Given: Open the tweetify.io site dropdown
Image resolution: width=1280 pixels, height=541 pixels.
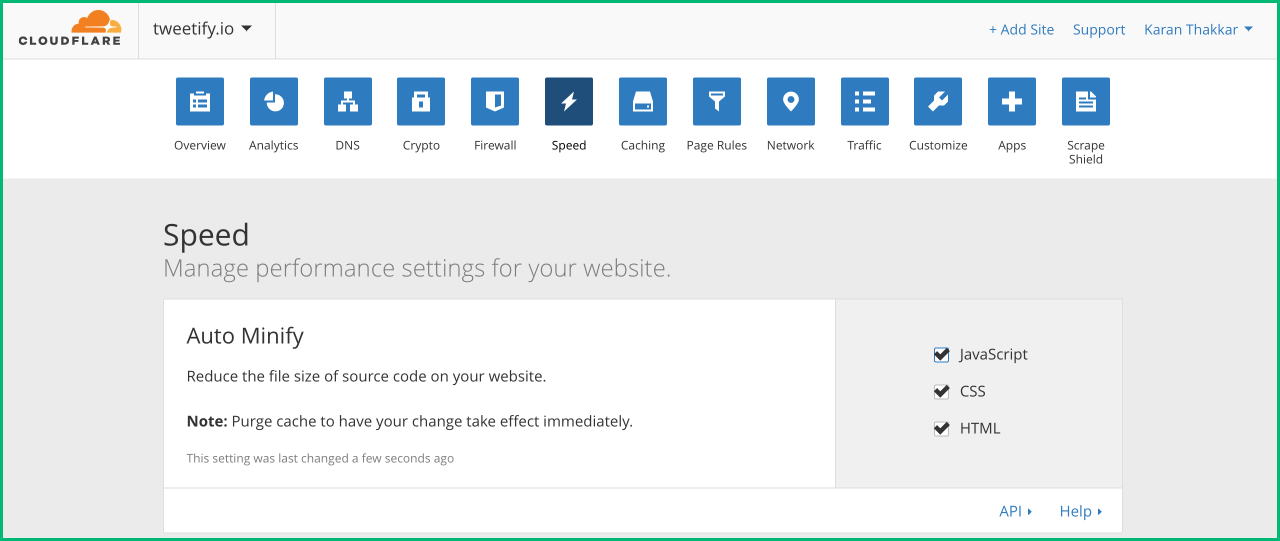Looking at the screenshot, I should pyautogui.click(x=203, y=29).
